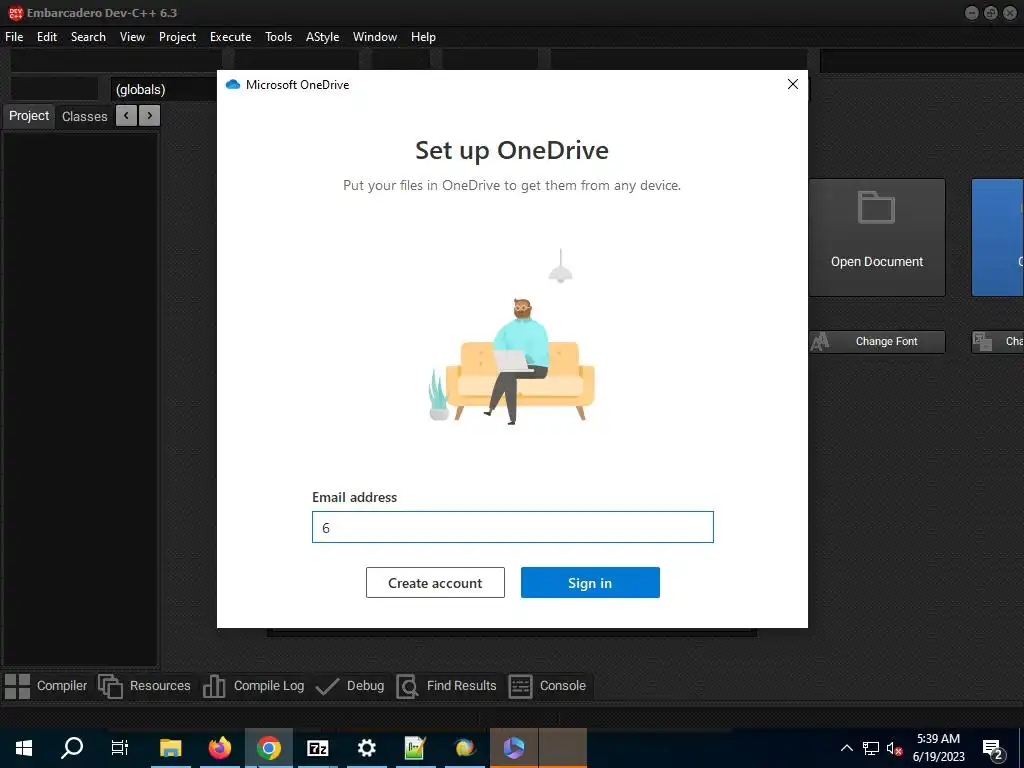Open the Resources tab

144,686
